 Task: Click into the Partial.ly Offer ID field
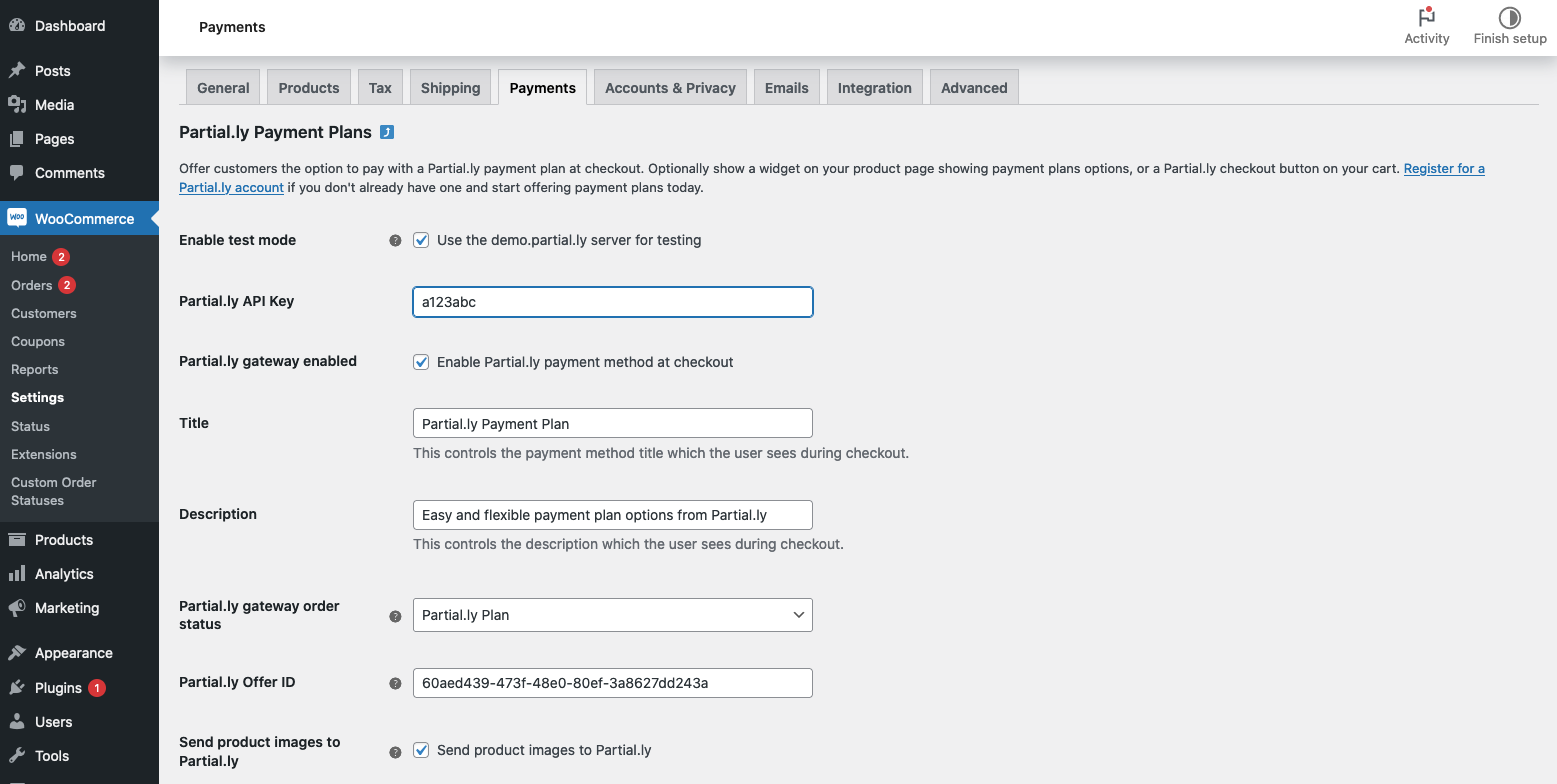(613, 683)
